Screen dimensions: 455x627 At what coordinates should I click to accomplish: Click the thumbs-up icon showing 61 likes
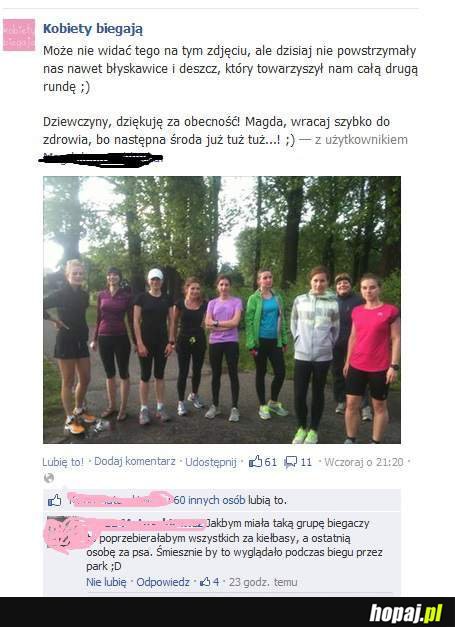(255, 462)
